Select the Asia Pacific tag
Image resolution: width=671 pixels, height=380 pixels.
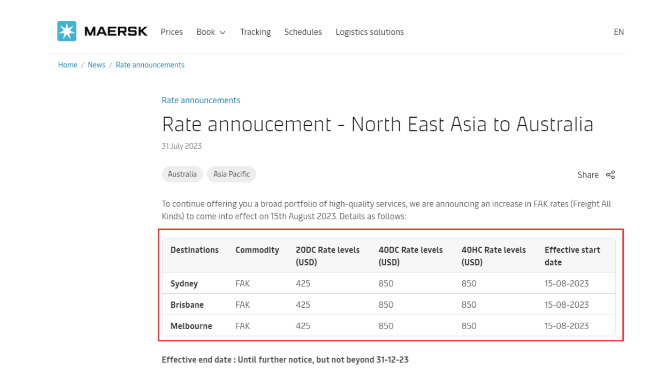pyautogui.click(x=232, y=174)
